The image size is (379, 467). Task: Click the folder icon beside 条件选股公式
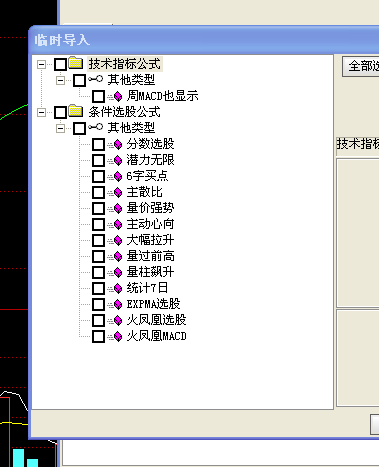tap(76, 111)
